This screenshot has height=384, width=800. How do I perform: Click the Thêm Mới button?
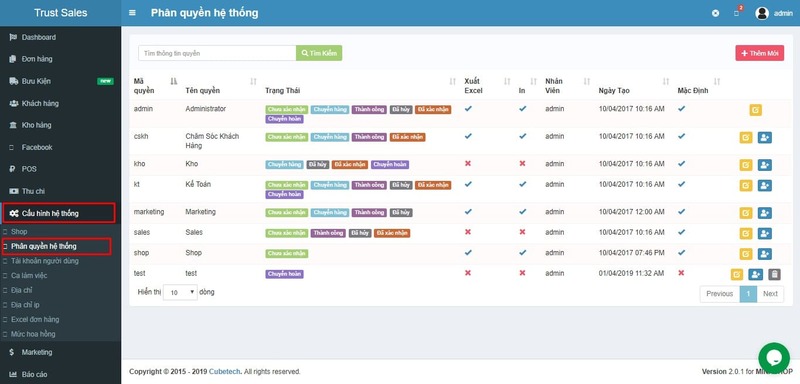(x=760, y=53)
